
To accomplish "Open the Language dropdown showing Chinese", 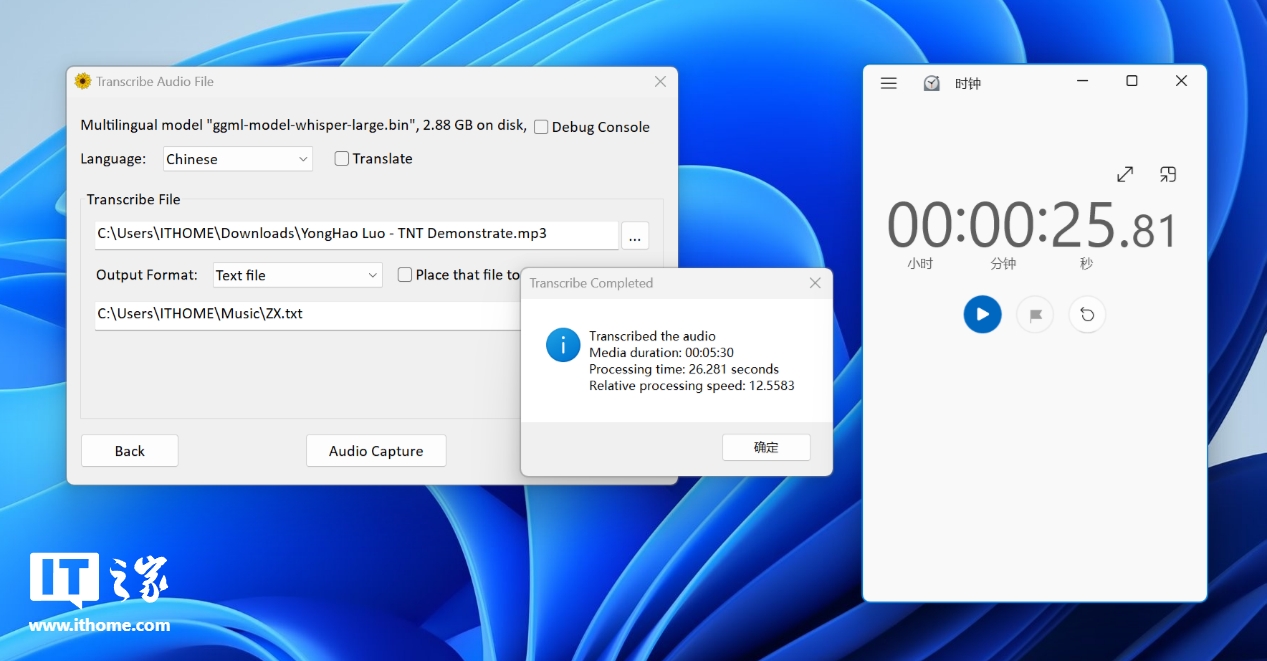I will point(238,159).
